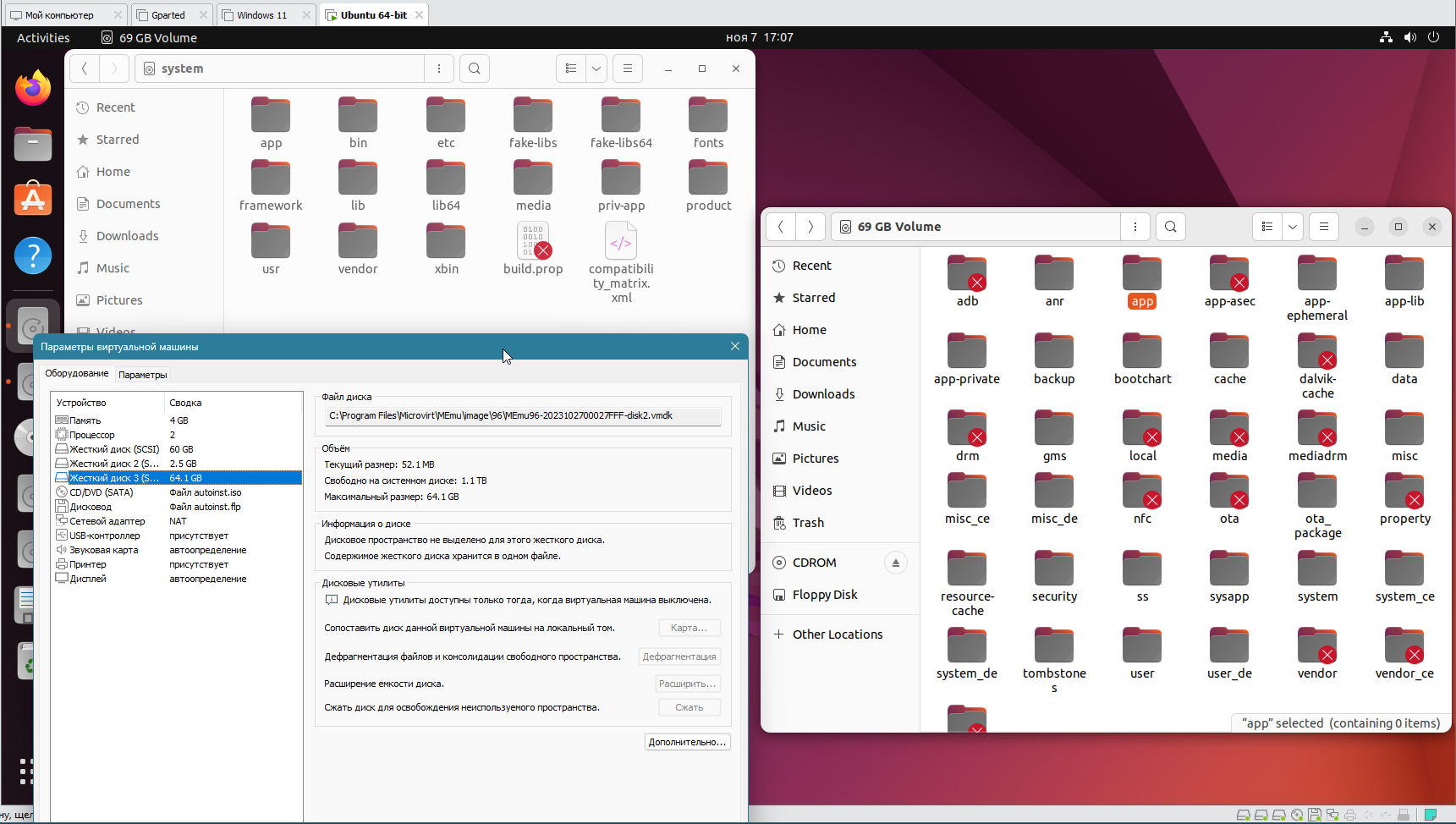Toggle list view in 69 GB Volume window

point(1267,227)
